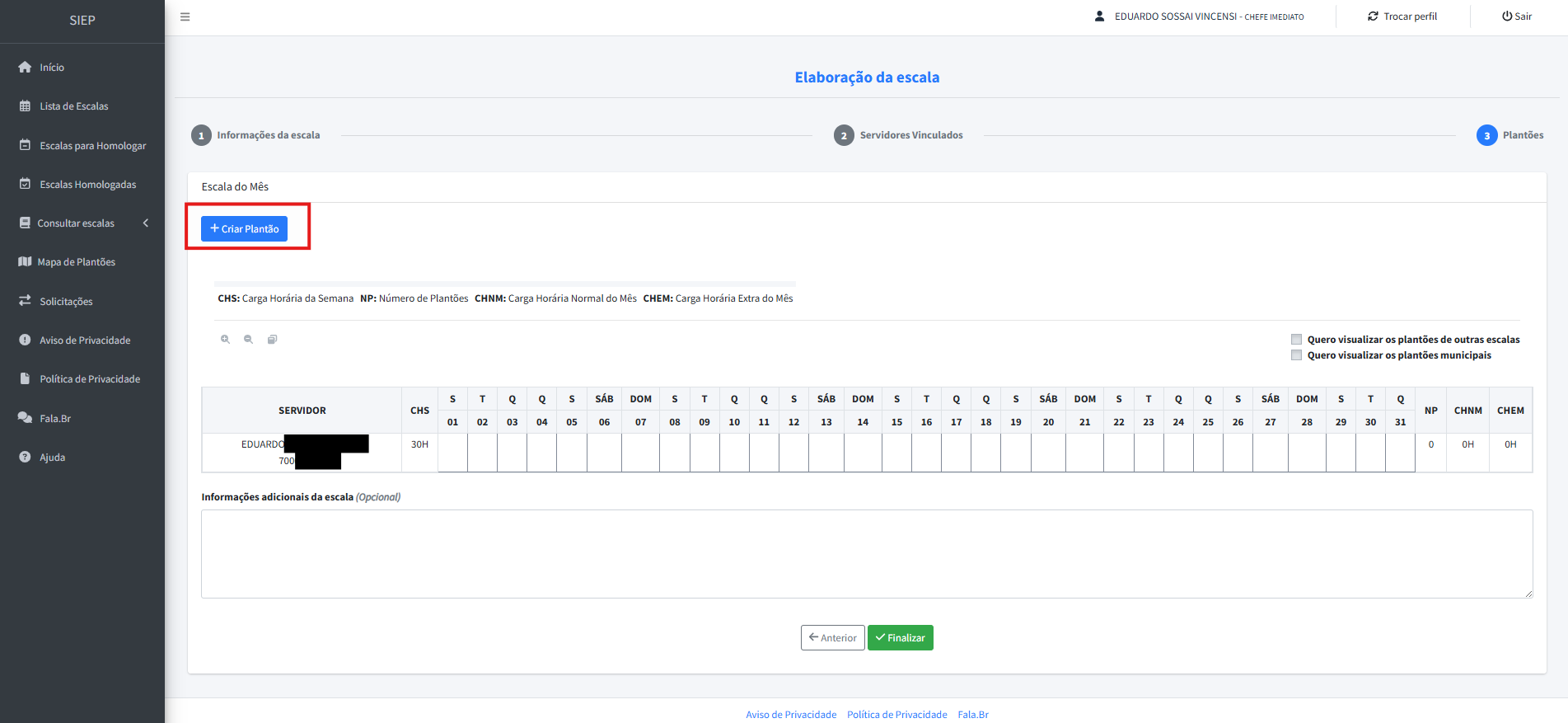Open Fala.Br in sidebar

click(55, 419)
